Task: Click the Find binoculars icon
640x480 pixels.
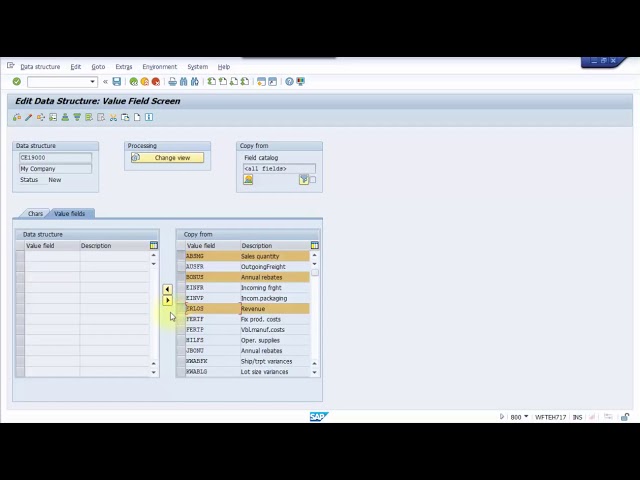Action: 184,82
